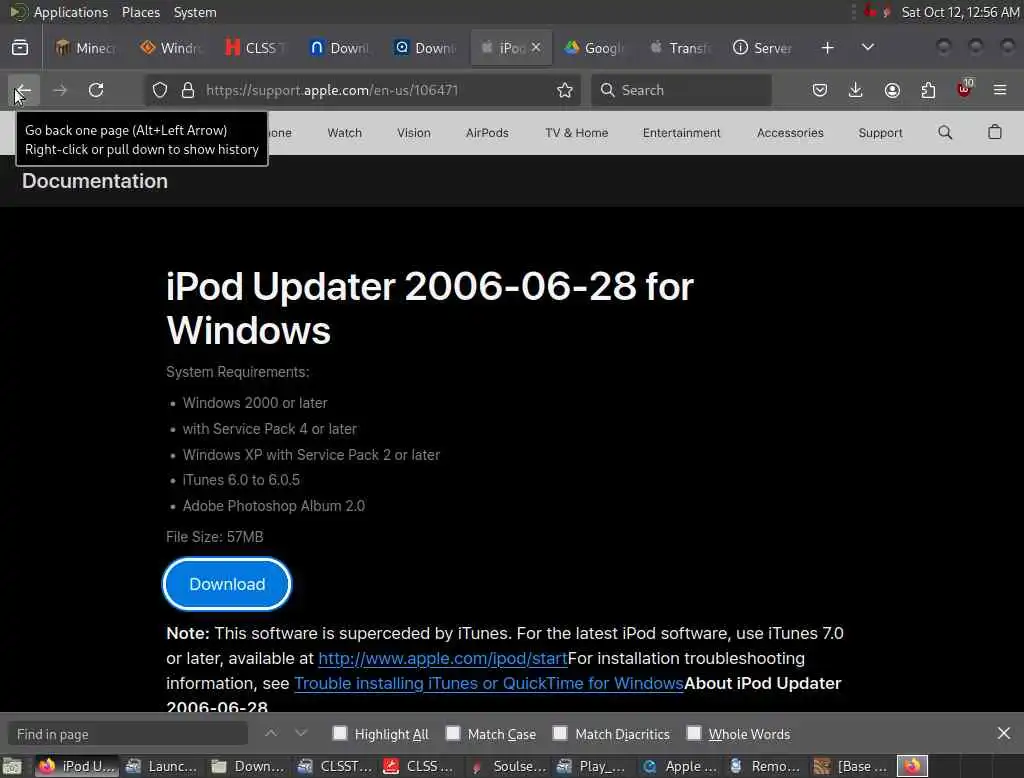Focus the Find in page field
This screenshot has width=1024, height=778.
coord(127,734)
